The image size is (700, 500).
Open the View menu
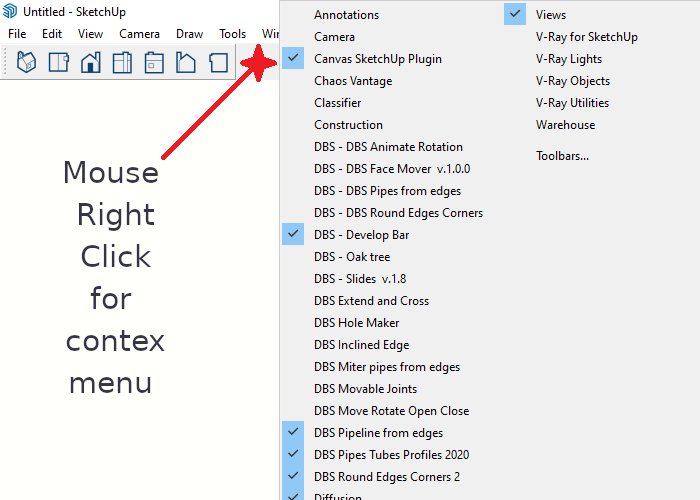(x=90, y=34)
